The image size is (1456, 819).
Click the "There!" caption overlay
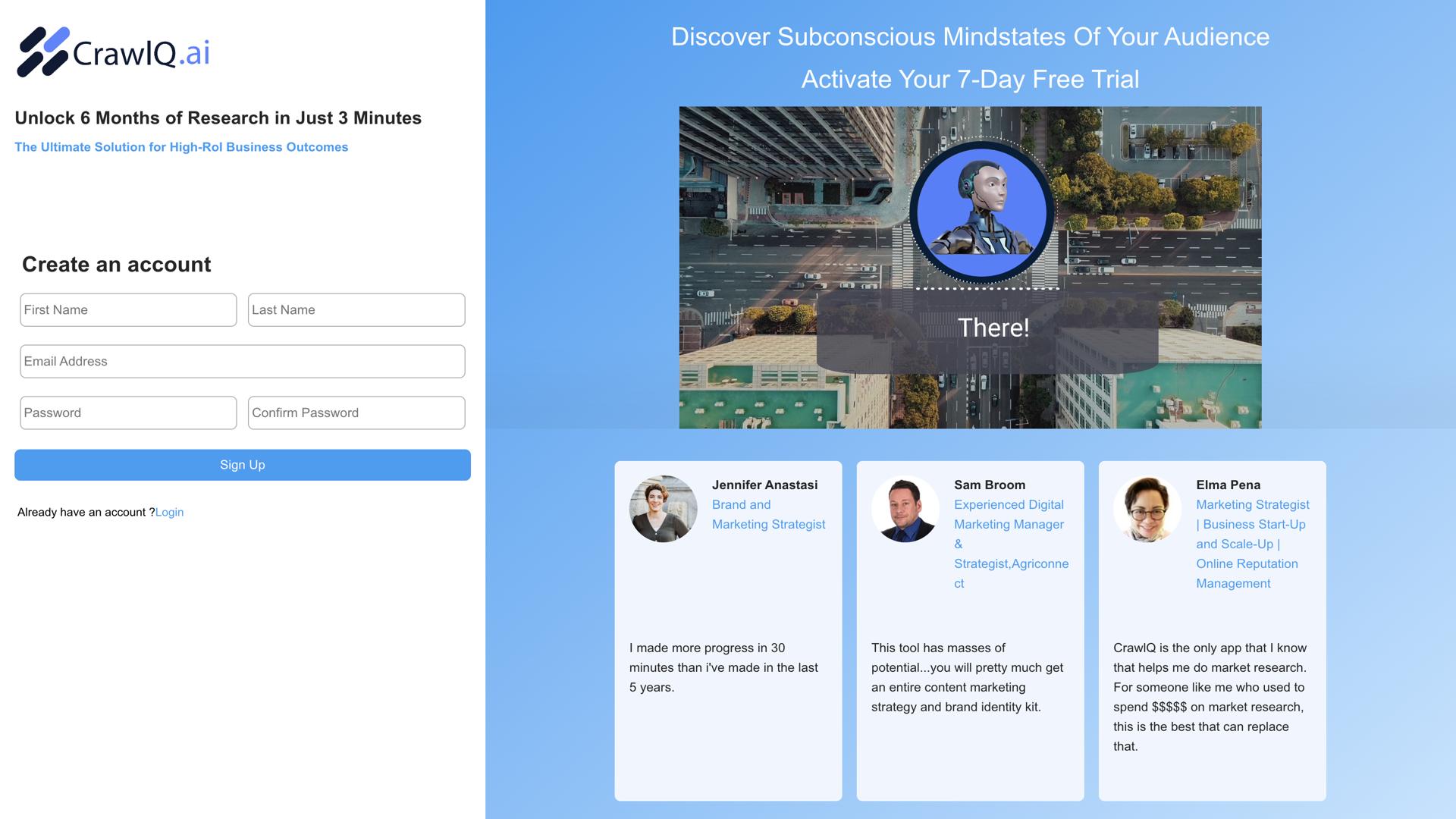(993, 328)
